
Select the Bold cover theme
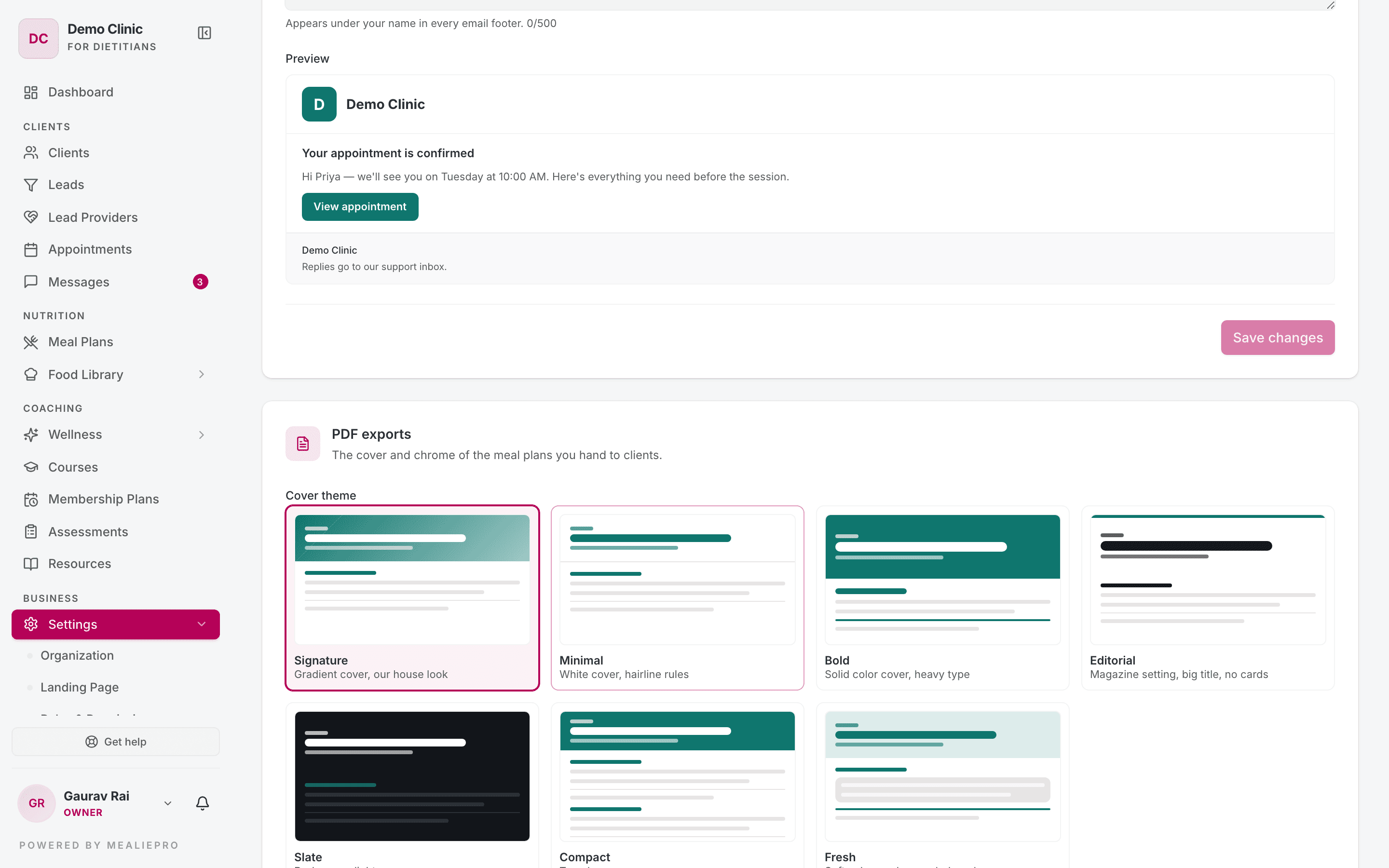942,597
